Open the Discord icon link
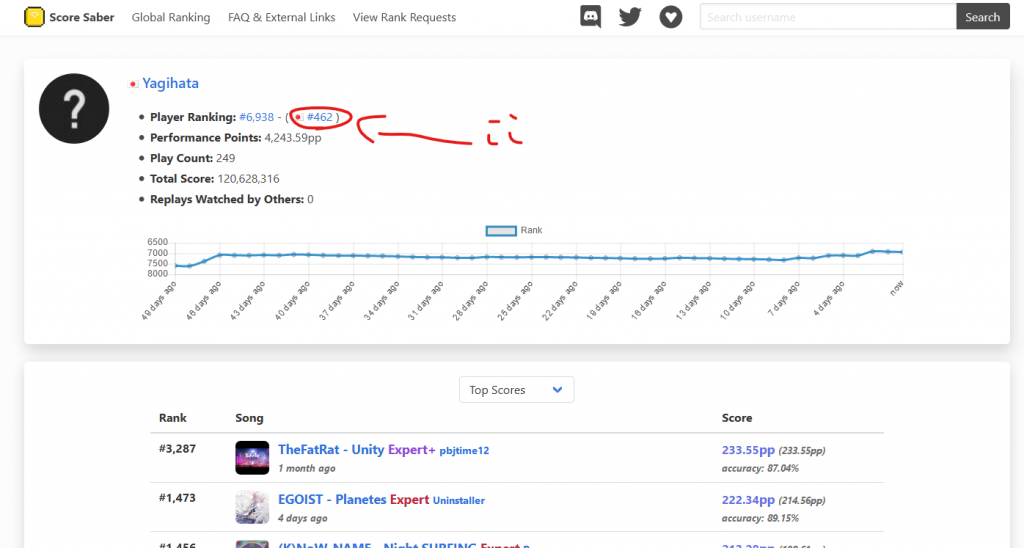The image size is (1024, 548). pos(590,17)
